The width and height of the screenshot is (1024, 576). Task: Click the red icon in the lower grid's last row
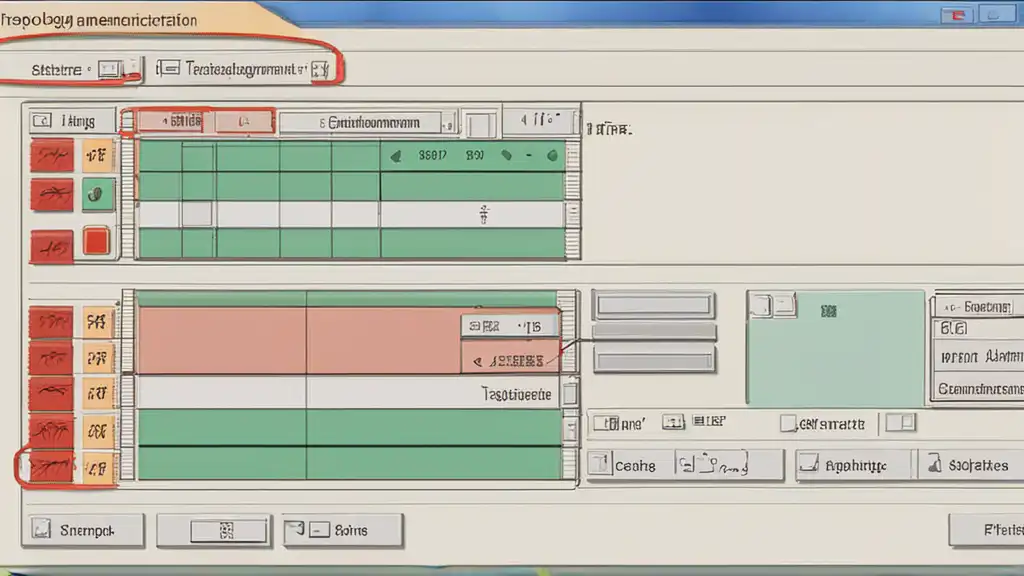[52, 468]
